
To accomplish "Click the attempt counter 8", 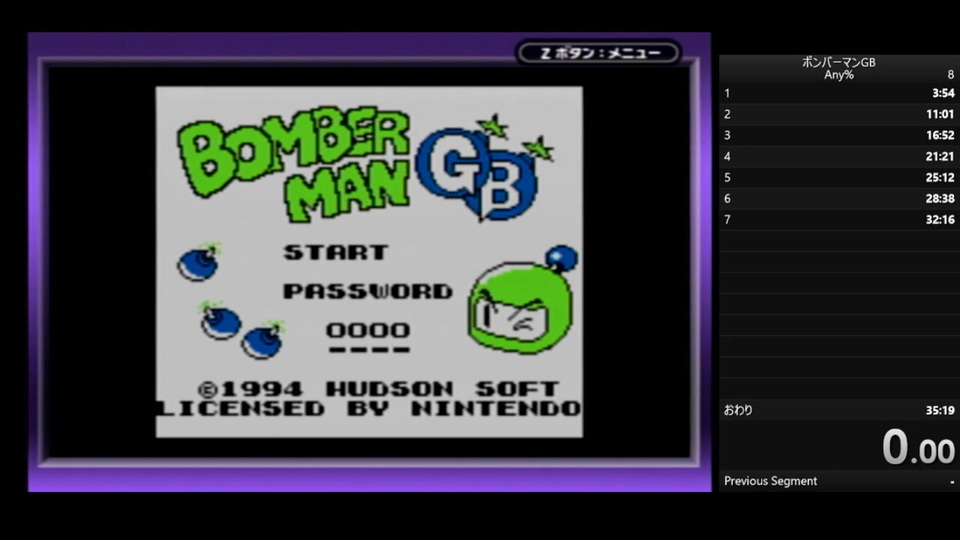I will [950, 75].
